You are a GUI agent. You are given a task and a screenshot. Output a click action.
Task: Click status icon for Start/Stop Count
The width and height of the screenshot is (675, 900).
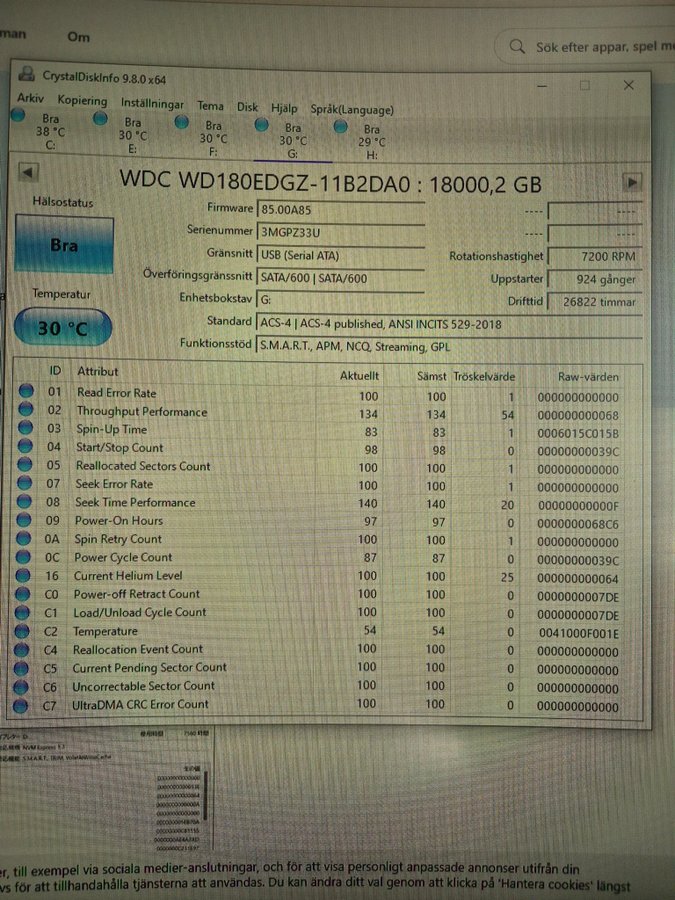point(25,446)
